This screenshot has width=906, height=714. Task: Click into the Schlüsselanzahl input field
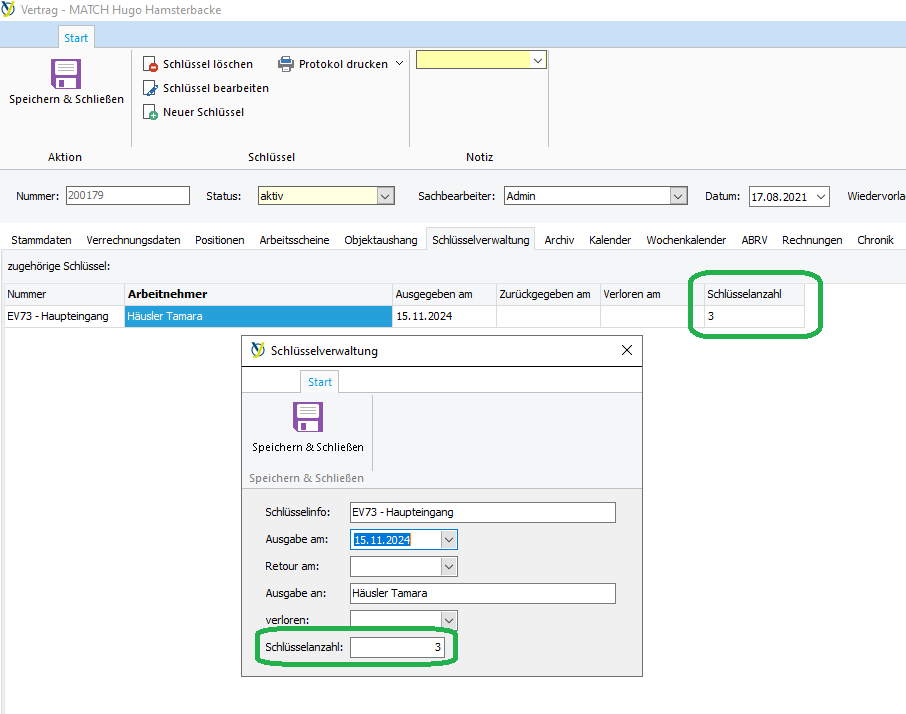pos(398,648)
